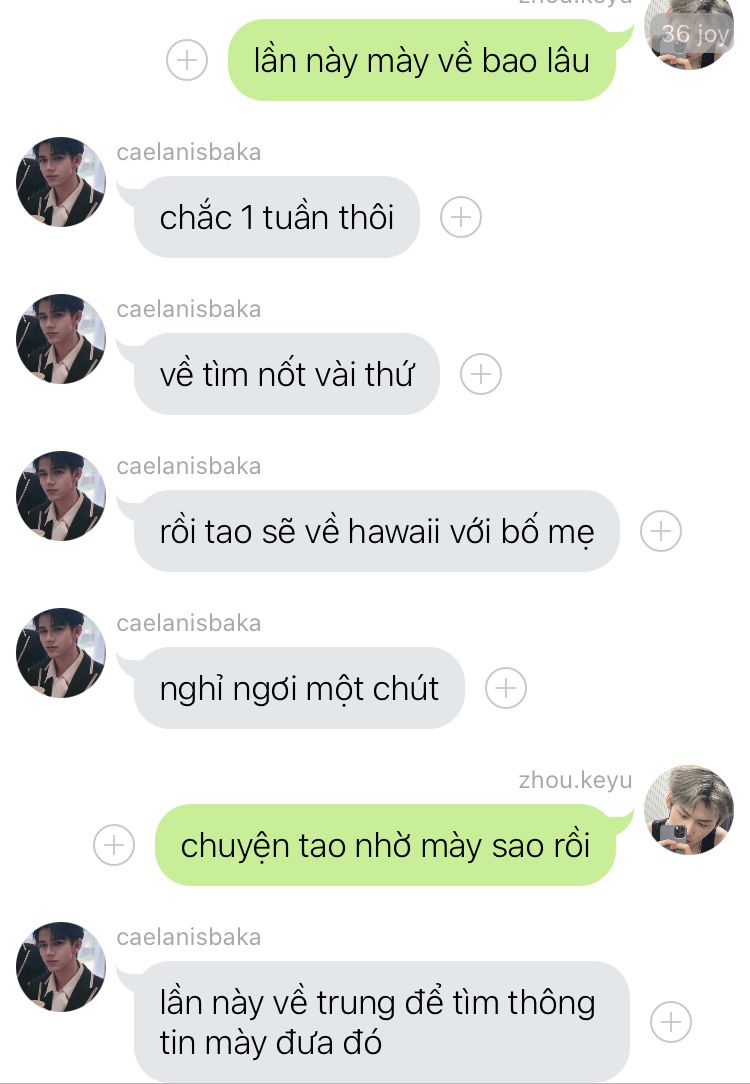Tap plus icon beside the hawaii message
Image resolution: width=750 pixels, height=1084 pixels.
click(x=661, y=531)
